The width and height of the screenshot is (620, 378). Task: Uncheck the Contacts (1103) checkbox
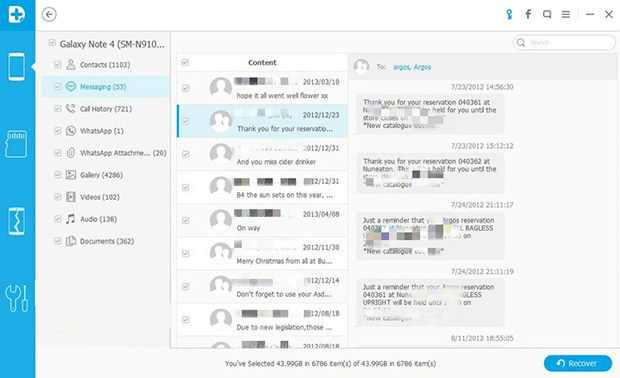coord(58,64)
